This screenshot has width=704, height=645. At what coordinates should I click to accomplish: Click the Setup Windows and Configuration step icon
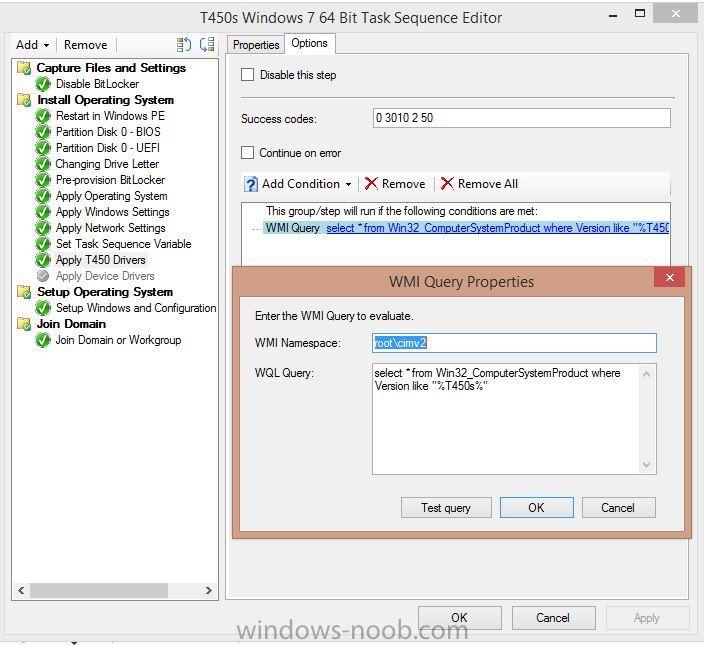(43, 308)
